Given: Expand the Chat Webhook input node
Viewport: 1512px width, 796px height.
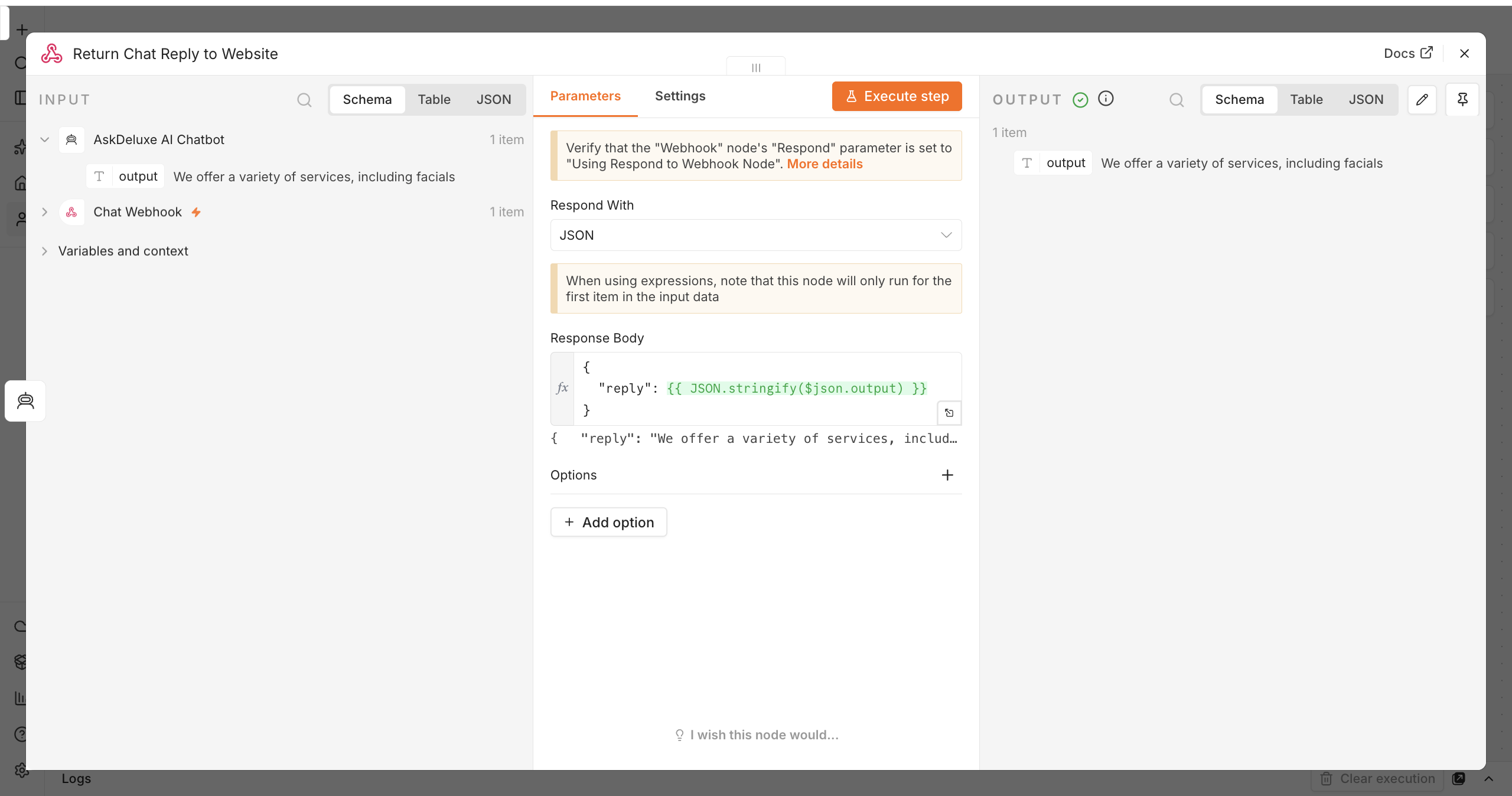Looking at the screenshot, I should tap(44, 212).
